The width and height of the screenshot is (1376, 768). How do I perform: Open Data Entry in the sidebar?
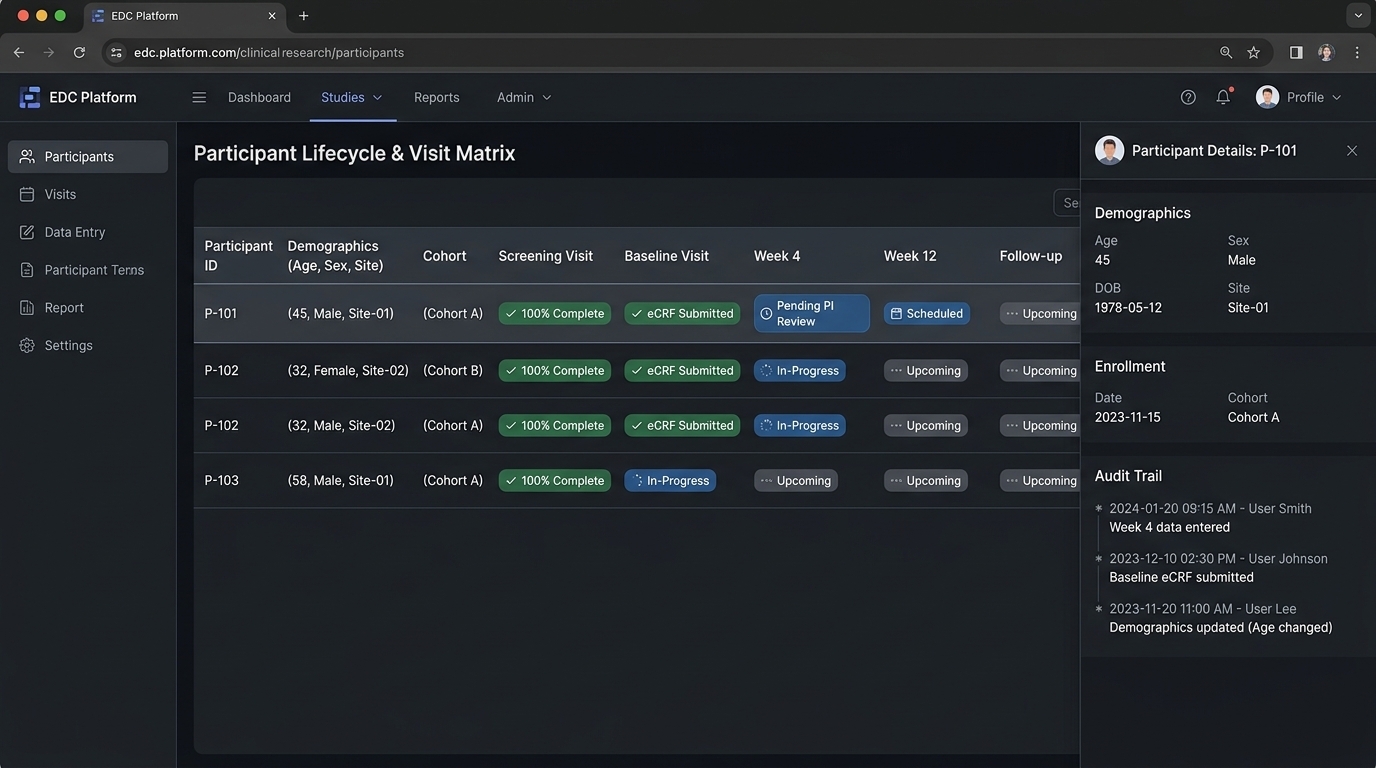coord(88,232)
